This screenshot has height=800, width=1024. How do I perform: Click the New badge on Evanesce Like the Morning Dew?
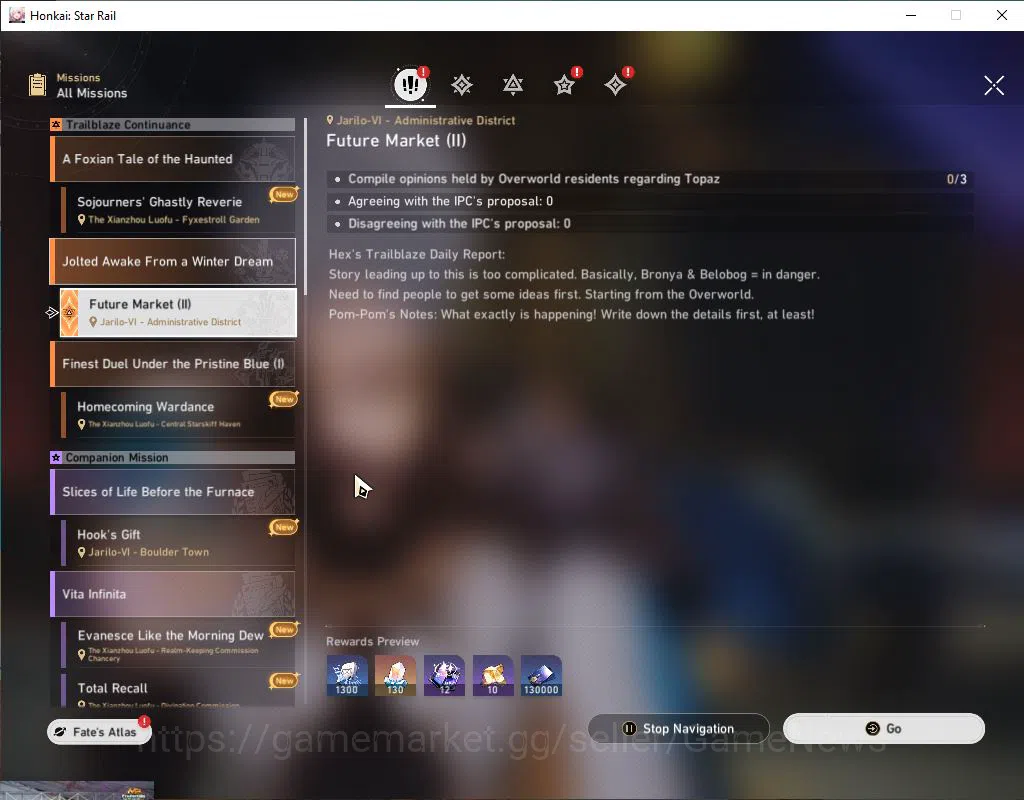pyautogui.click(x=283, y=630)
